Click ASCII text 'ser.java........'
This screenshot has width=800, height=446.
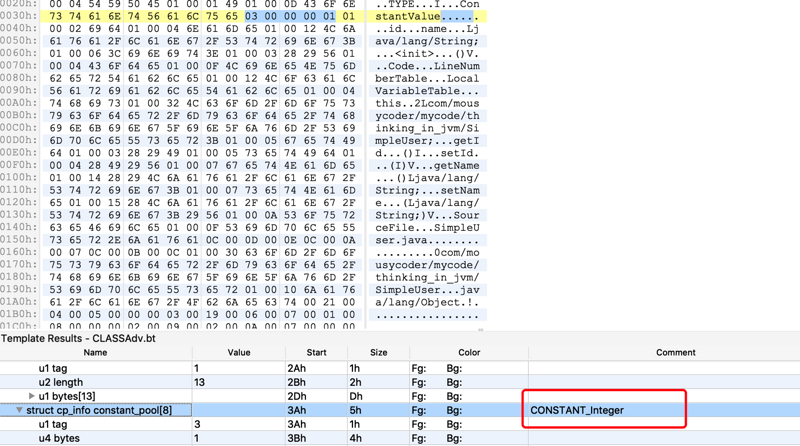(x=427, y=240)
